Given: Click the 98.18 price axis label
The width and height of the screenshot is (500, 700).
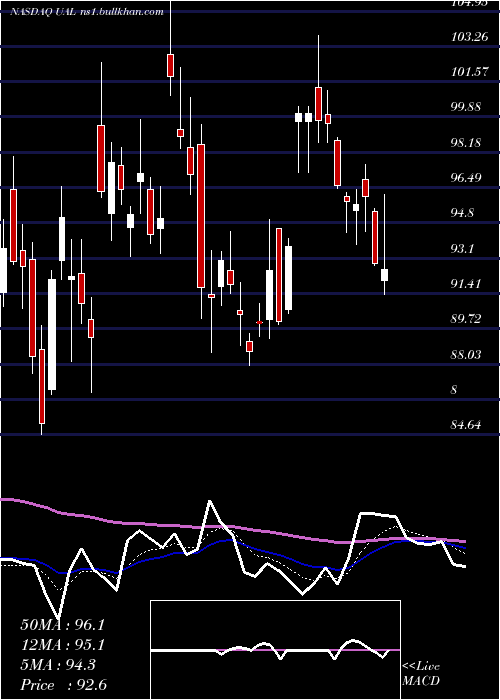Looking at the screenshot, I should coord(467,143).
